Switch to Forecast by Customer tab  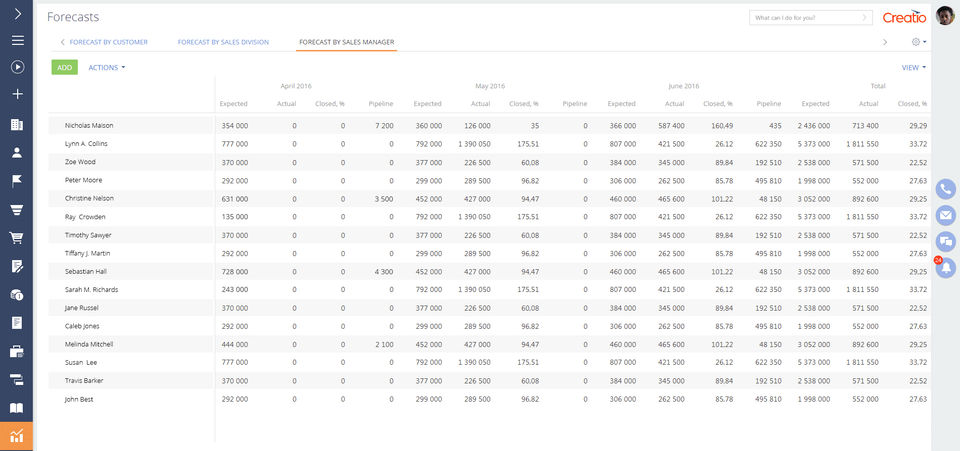(x=108, y=42)
